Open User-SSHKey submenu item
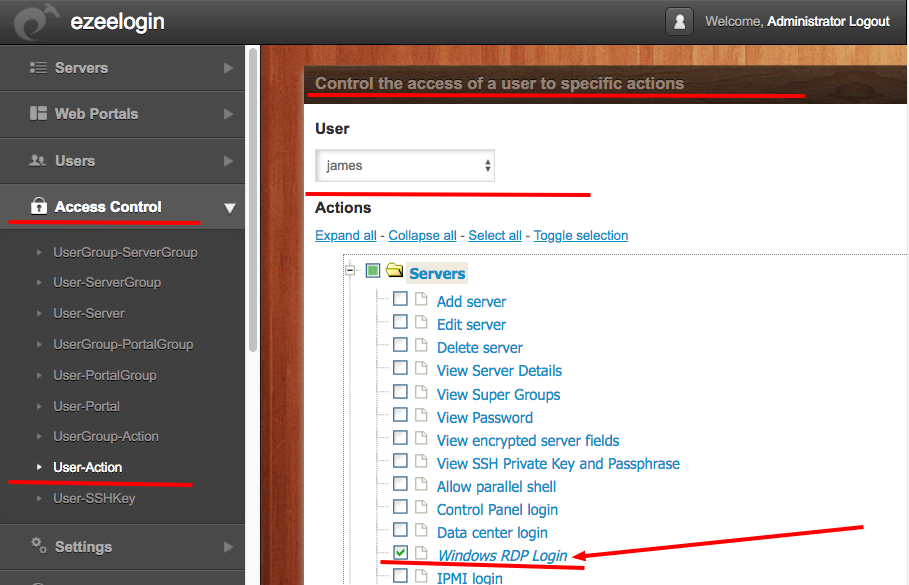This screenshot has height=585, width=909. pos(94,499)
